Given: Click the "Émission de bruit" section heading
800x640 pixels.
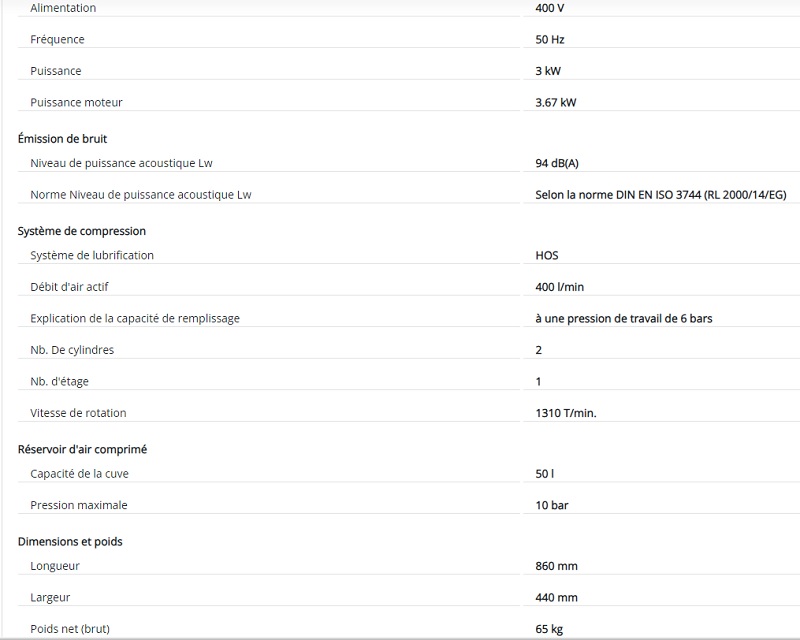Looking at the screenshot, I should tap(62, 139).
